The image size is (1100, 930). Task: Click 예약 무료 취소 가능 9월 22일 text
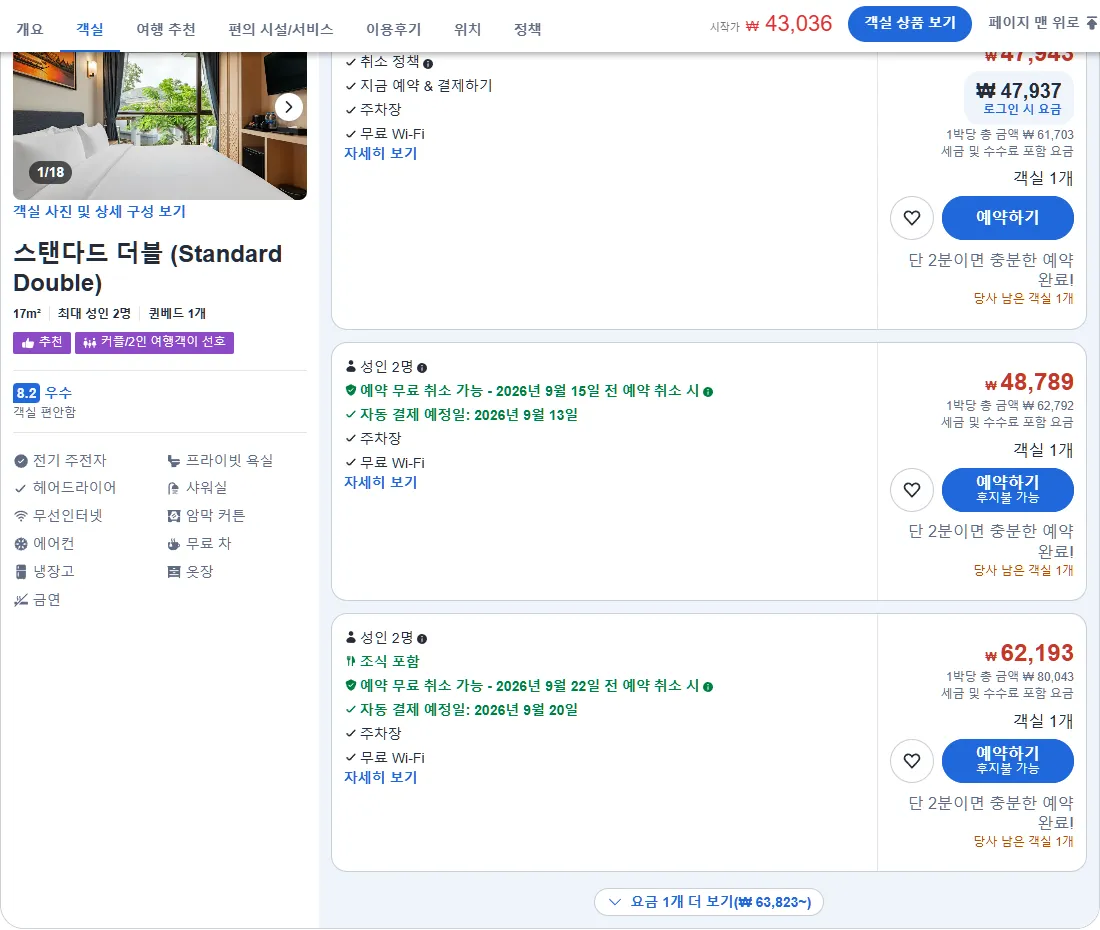530,685
